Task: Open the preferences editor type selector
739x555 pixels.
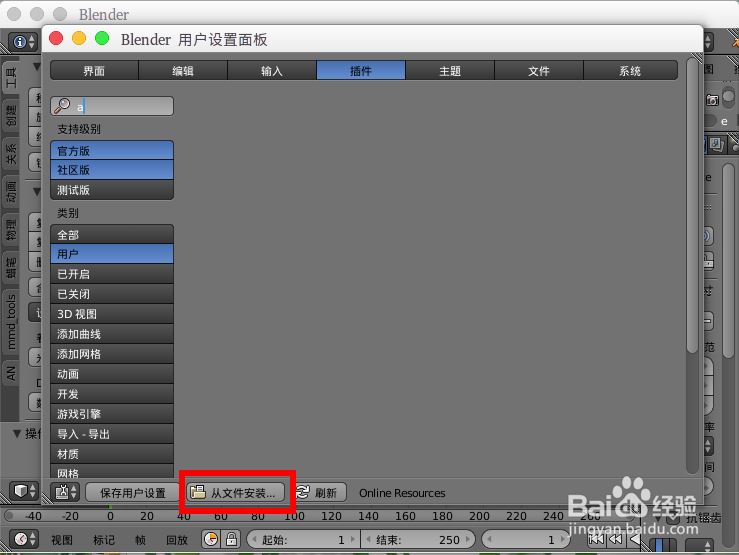Action: tap(66, 492)
